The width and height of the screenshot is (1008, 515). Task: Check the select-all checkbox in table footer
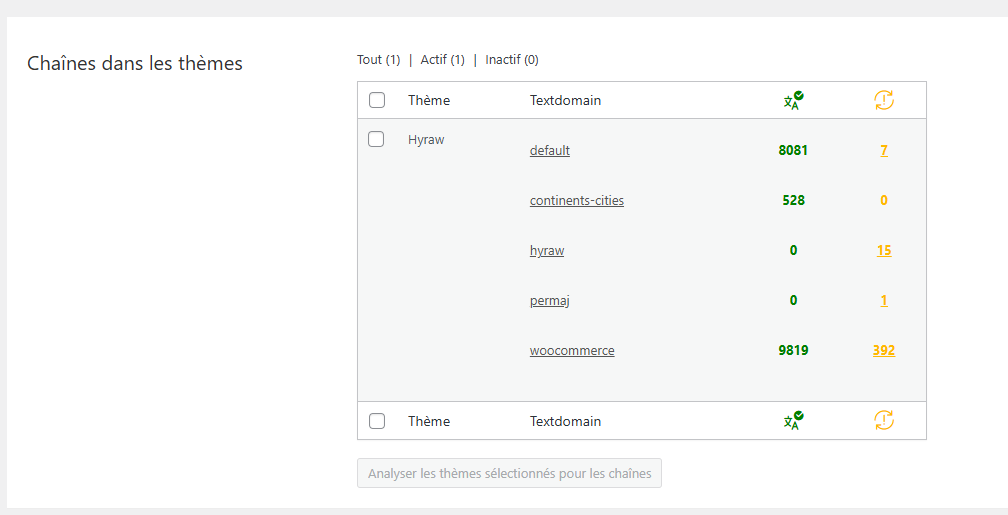coord(377,421)
